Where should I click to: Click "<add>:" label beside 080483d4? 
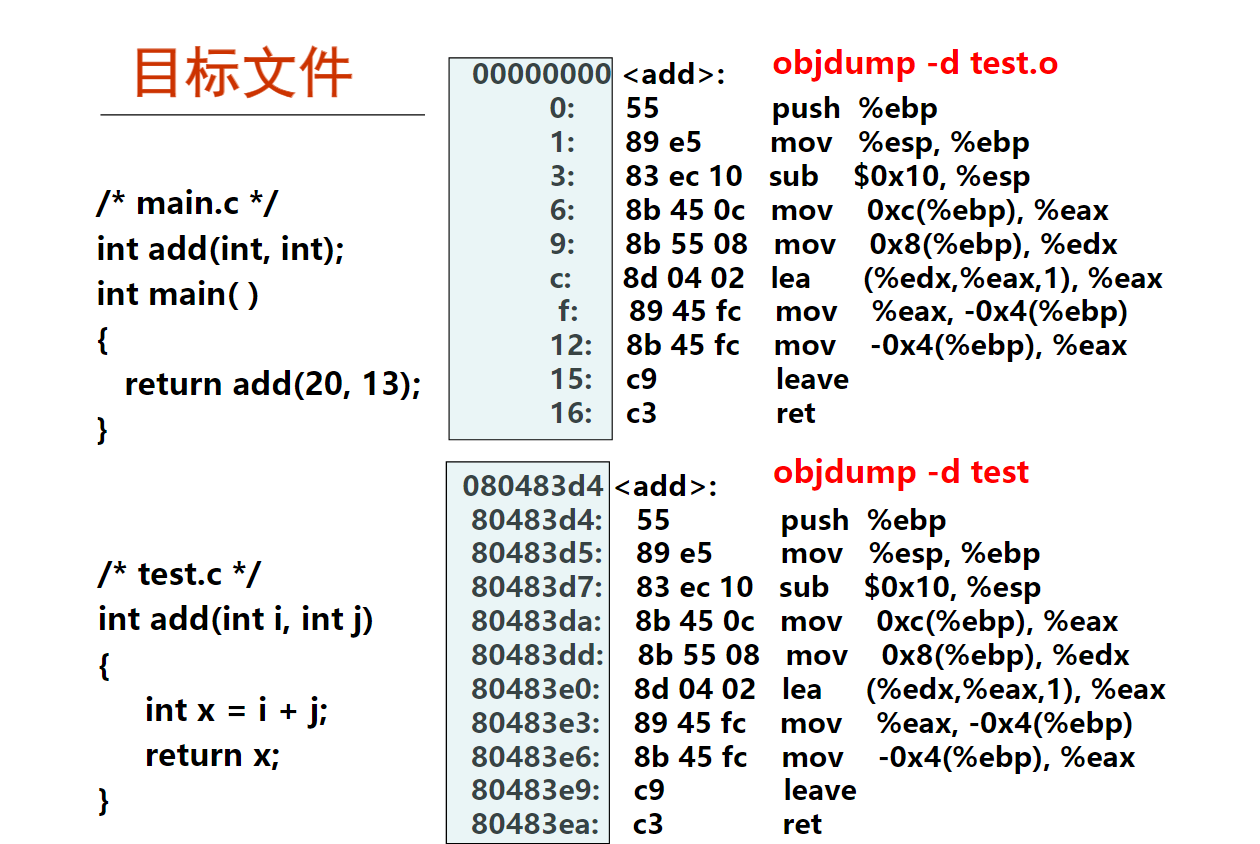coord(666,487)
